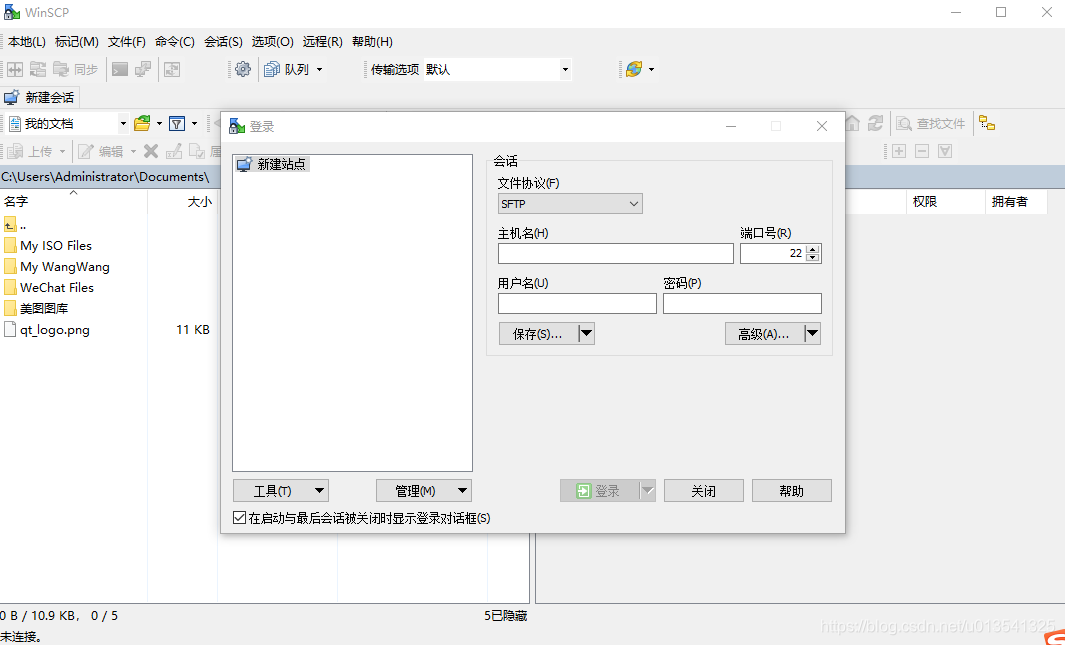The height and width of the screenshot is (645, 1065).
Task: Open preferences via the gear icon
Action: pos(242,69)
